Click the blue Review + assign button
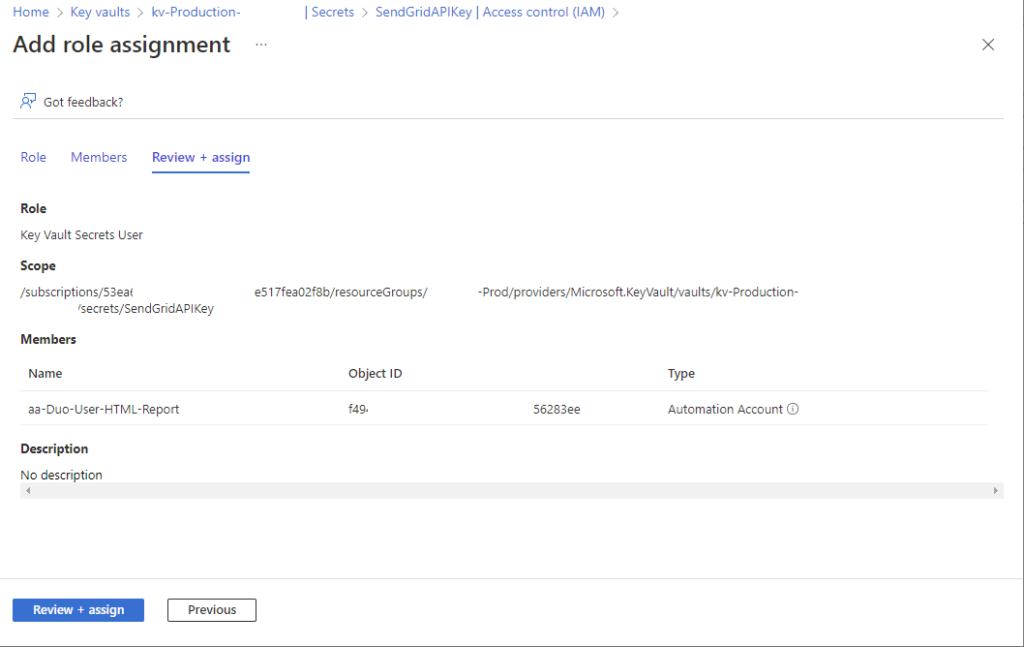The height and width of the screenshot is (647, 1024). click(78, 610)
